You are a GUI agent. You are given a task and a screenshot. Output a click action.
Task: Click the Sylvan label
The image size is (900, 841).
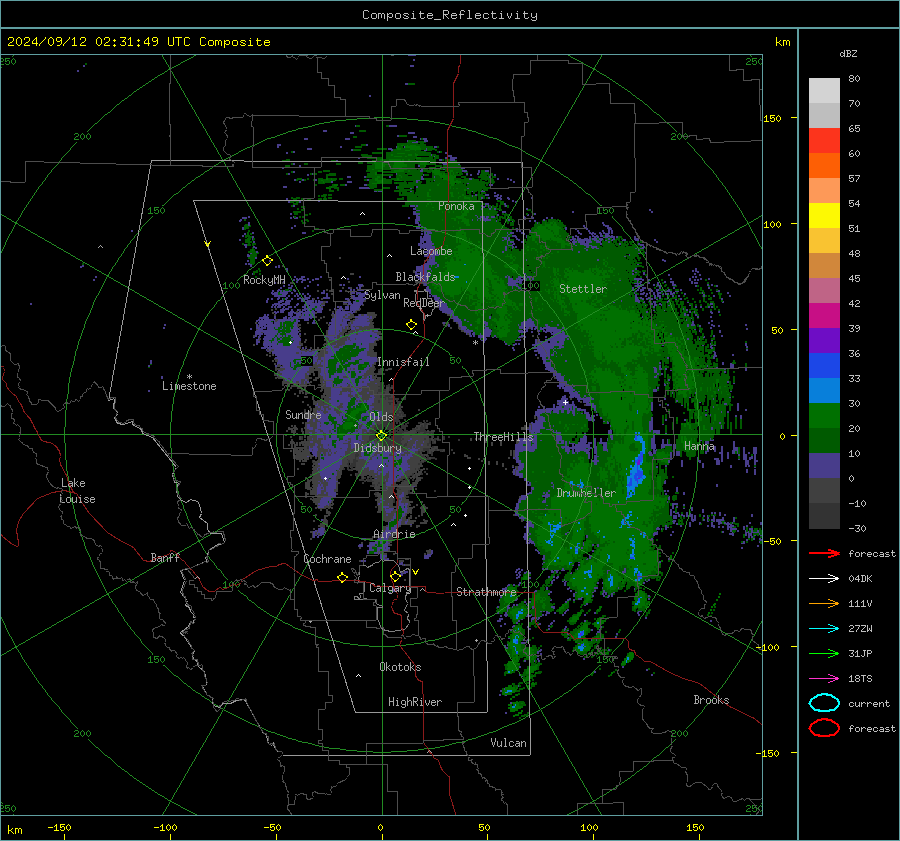point(382,295)
